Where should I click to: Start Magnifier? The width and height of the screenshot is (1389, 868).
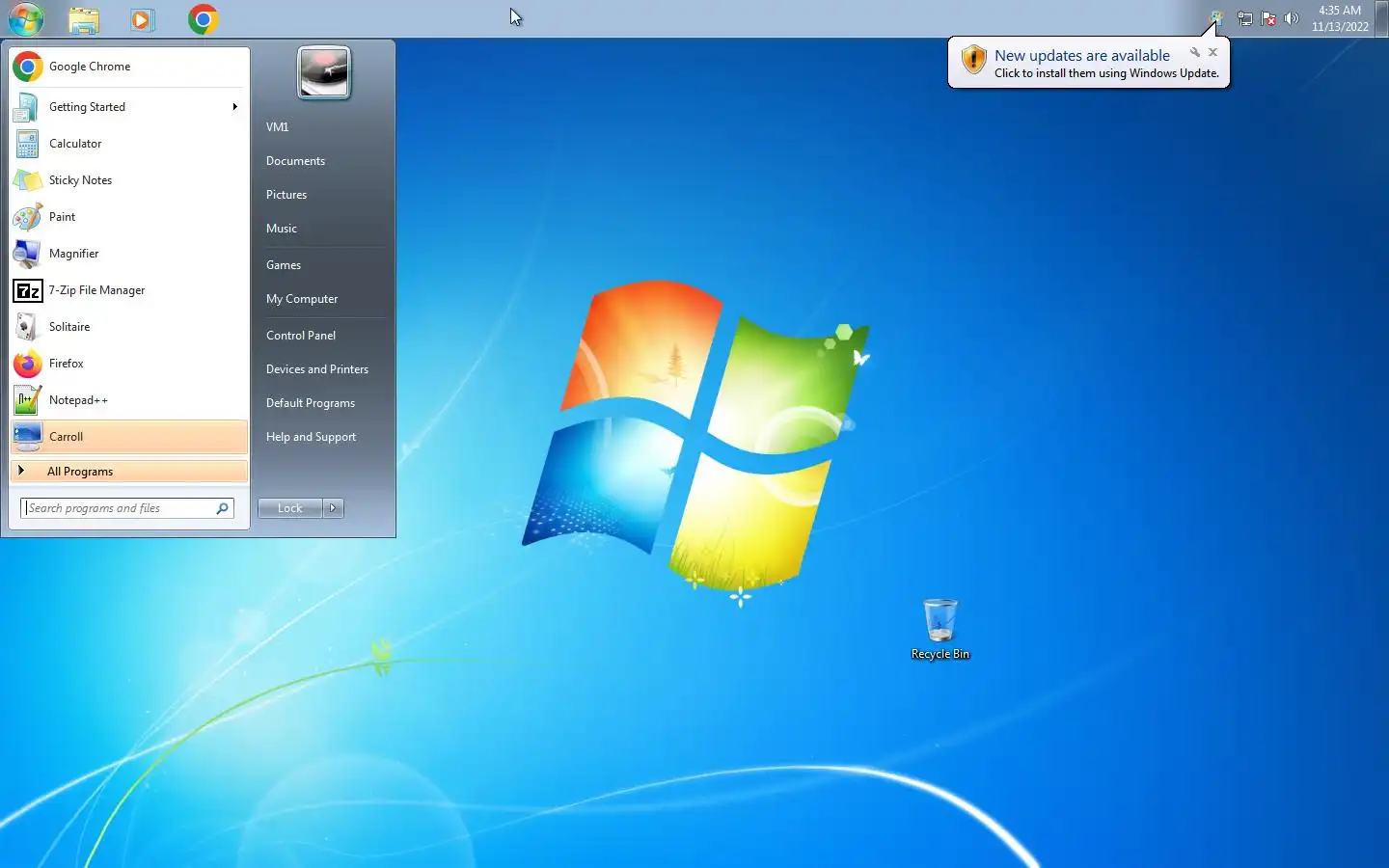pos(129,254)
